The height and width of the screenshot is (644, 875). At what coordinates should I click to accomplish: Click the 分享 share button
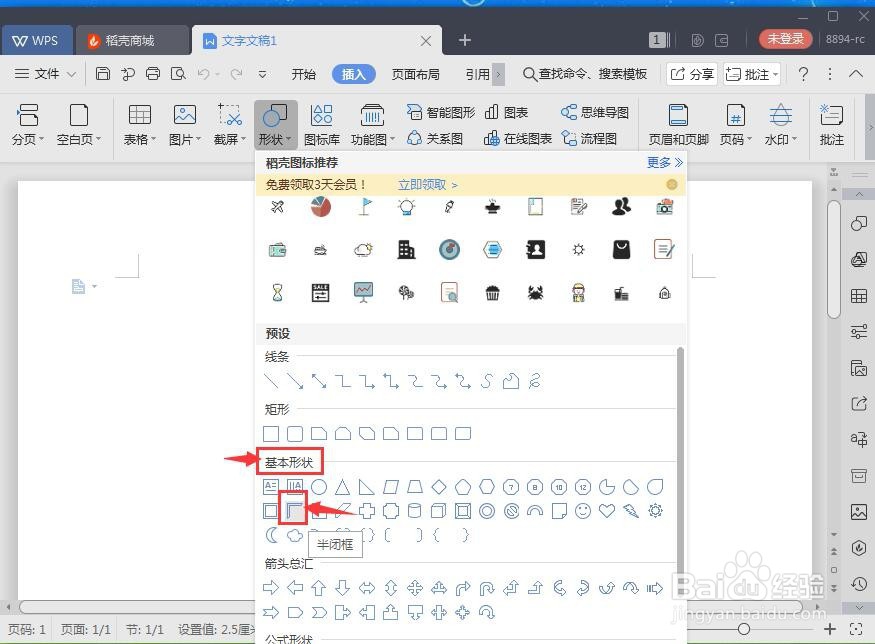(692, 74)
